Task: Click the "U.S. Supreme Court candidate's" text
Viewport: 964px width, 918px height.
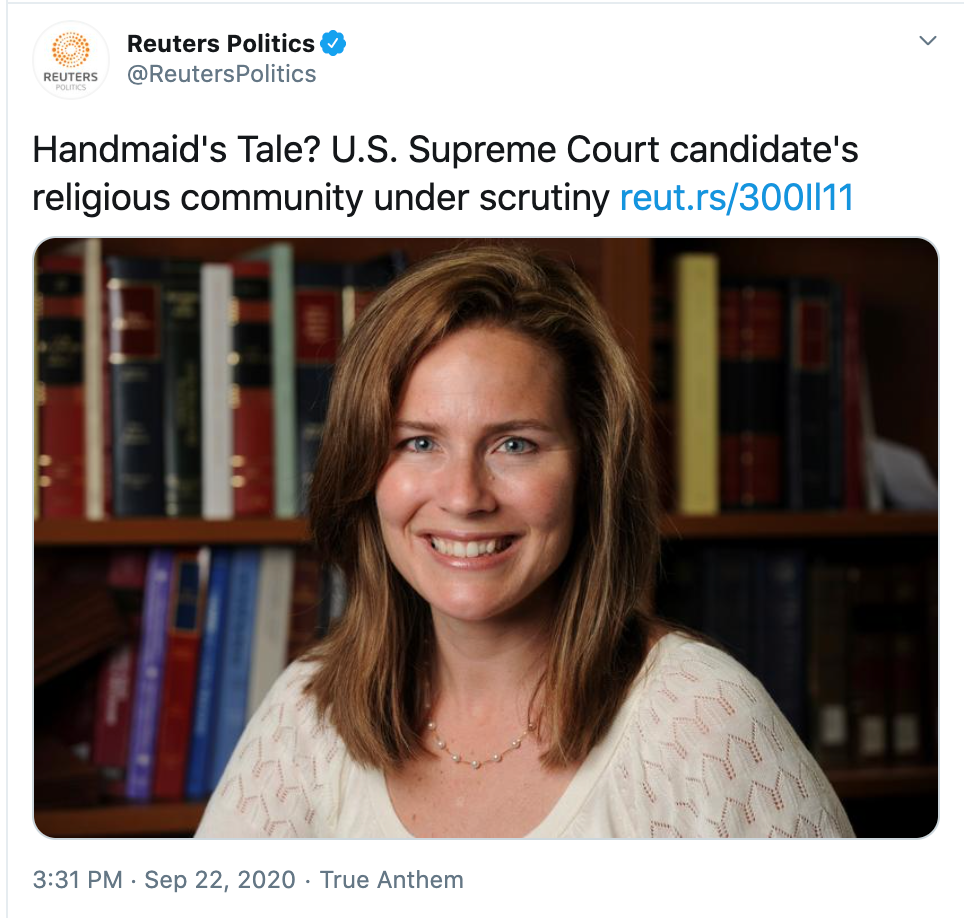Action: coord(634,150)
